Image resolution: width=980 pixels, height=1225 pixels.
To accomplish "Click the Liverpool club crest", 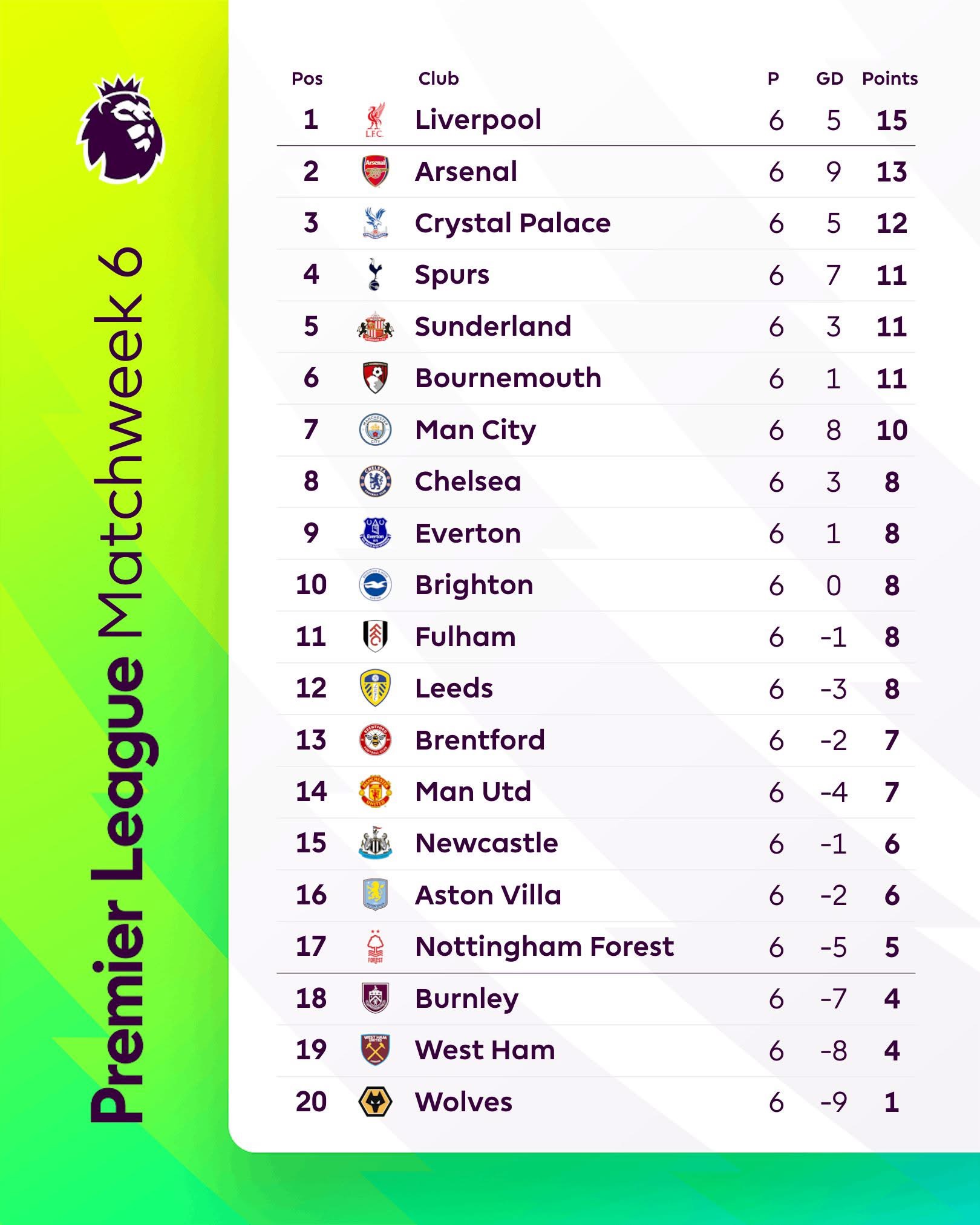I will (x=375, y=120).
